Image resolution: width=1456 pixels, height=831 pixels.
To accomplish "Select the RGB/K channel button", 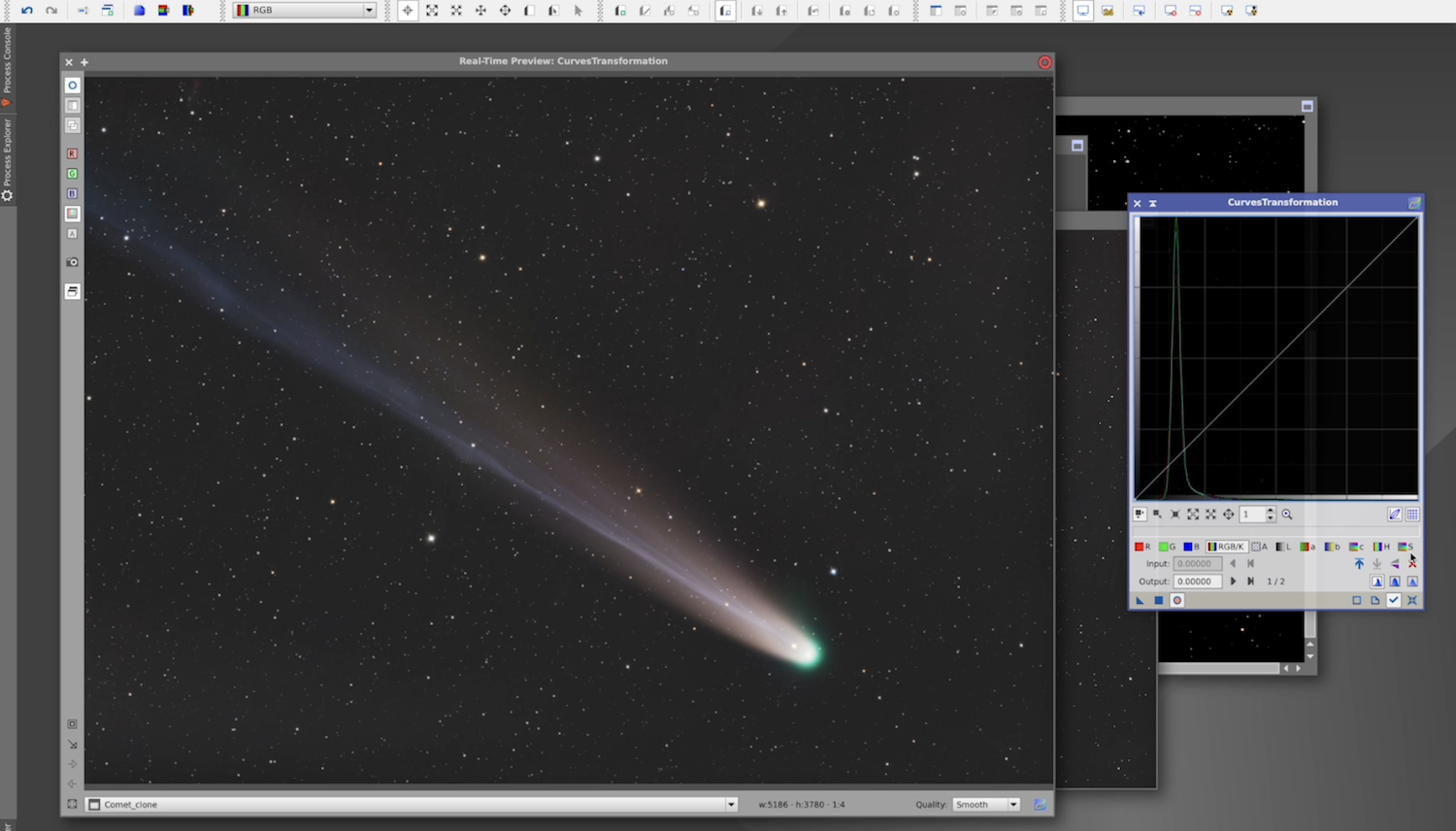I will point(1226,547).
